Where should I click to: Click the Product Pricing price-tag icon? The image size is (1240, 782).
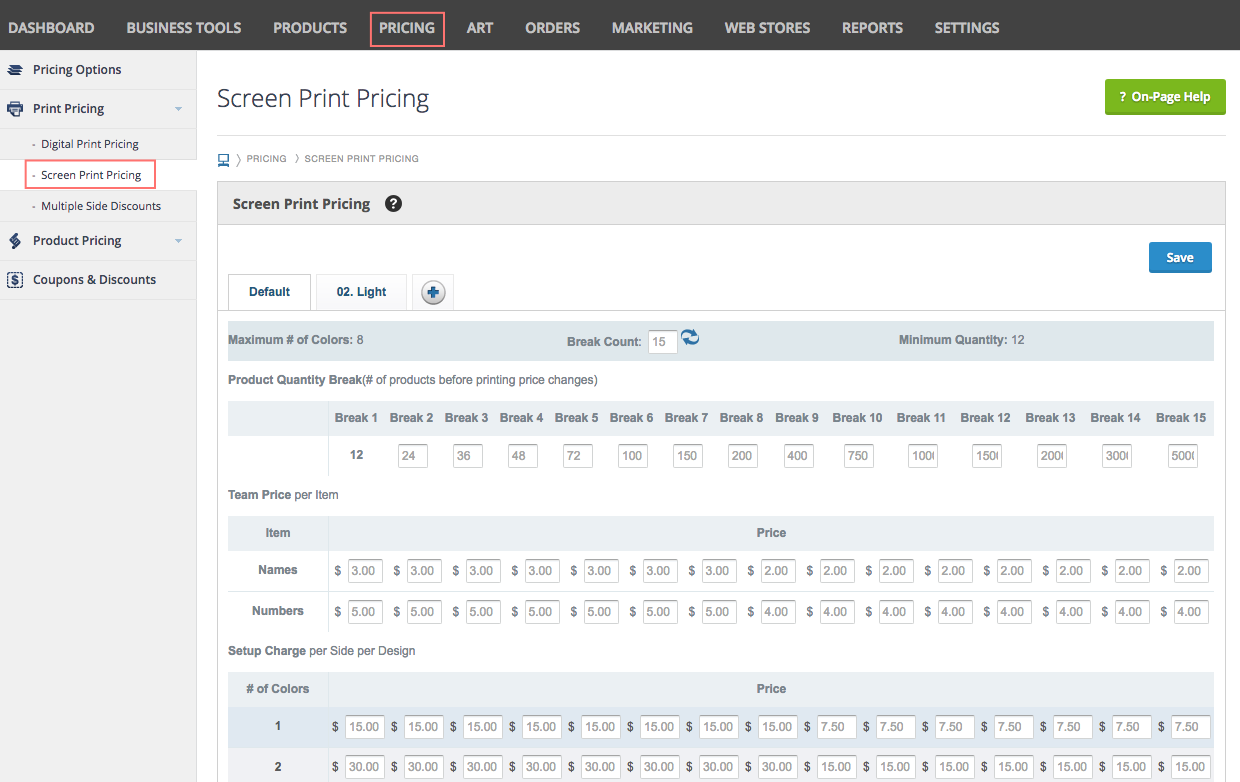pos(14,240)
